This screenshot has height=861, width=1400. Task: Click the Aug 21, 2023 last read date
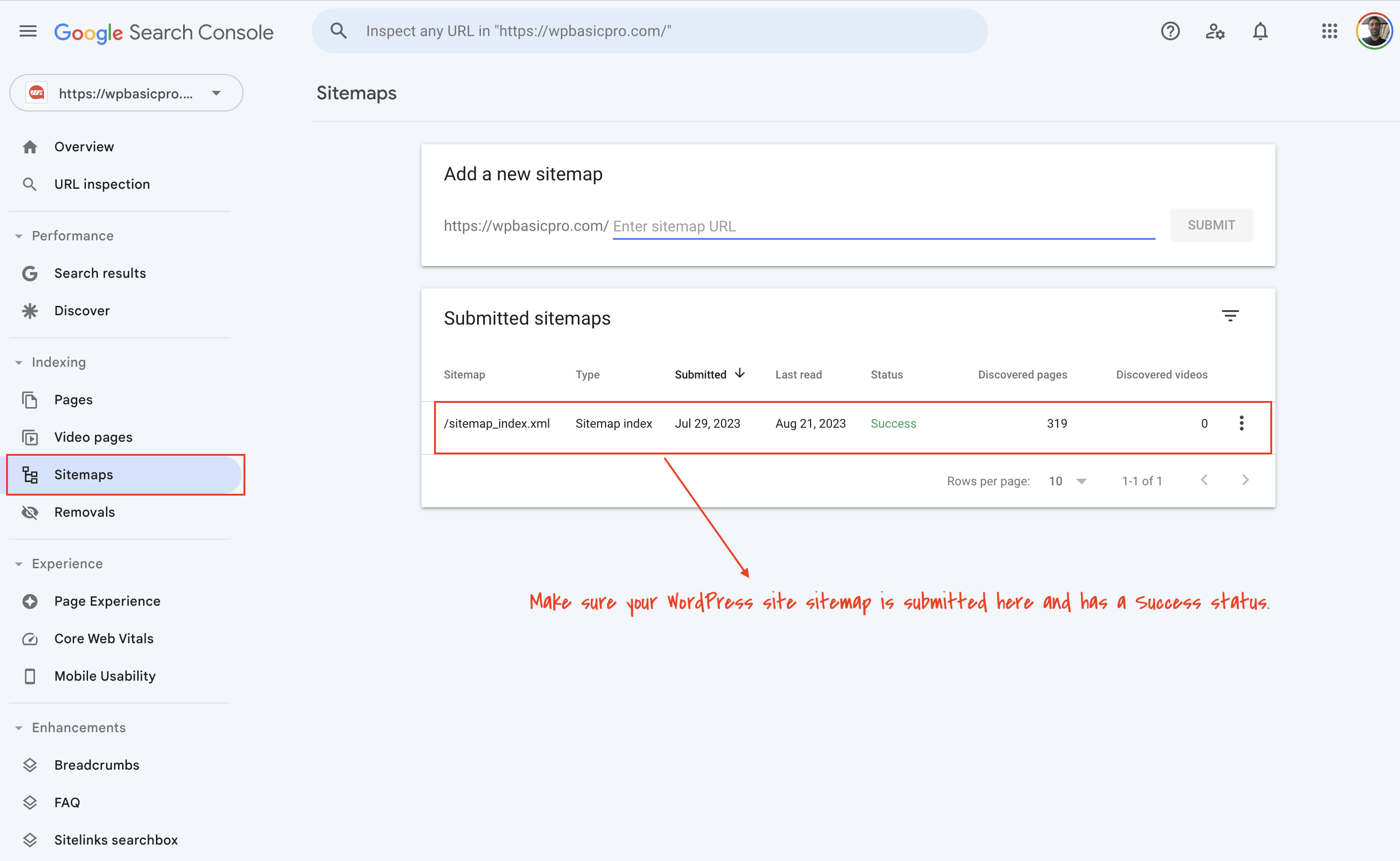pos(811,423)
